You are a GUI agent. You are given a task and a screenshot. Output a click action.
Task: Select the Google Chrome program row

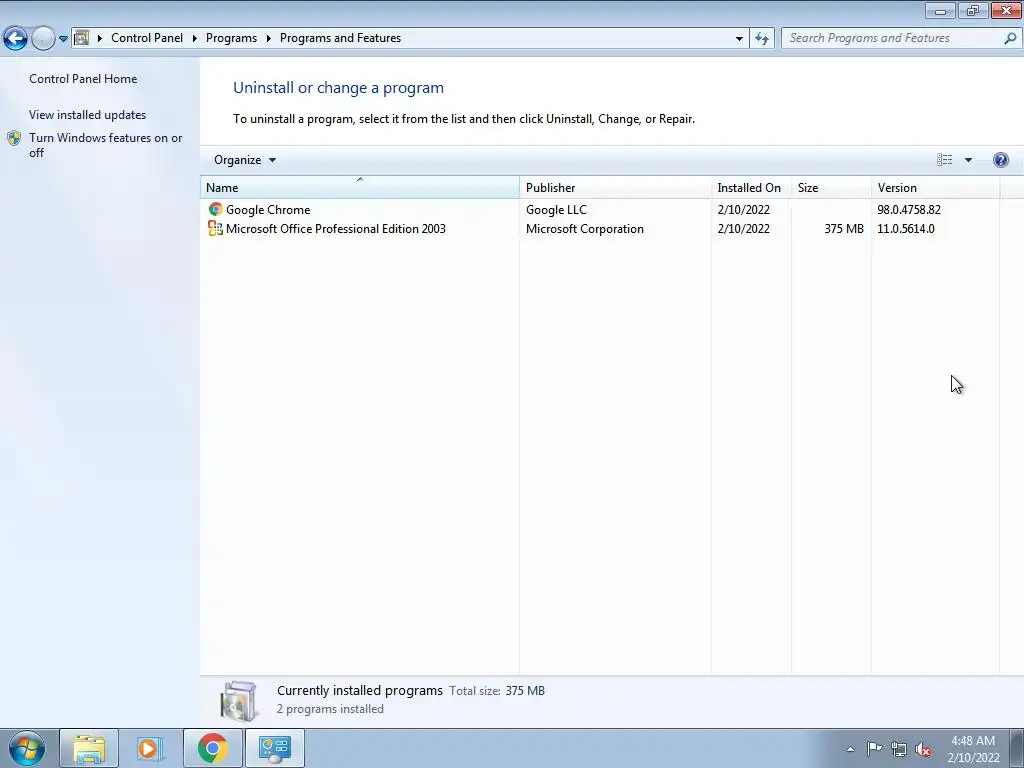coord(600,210)
